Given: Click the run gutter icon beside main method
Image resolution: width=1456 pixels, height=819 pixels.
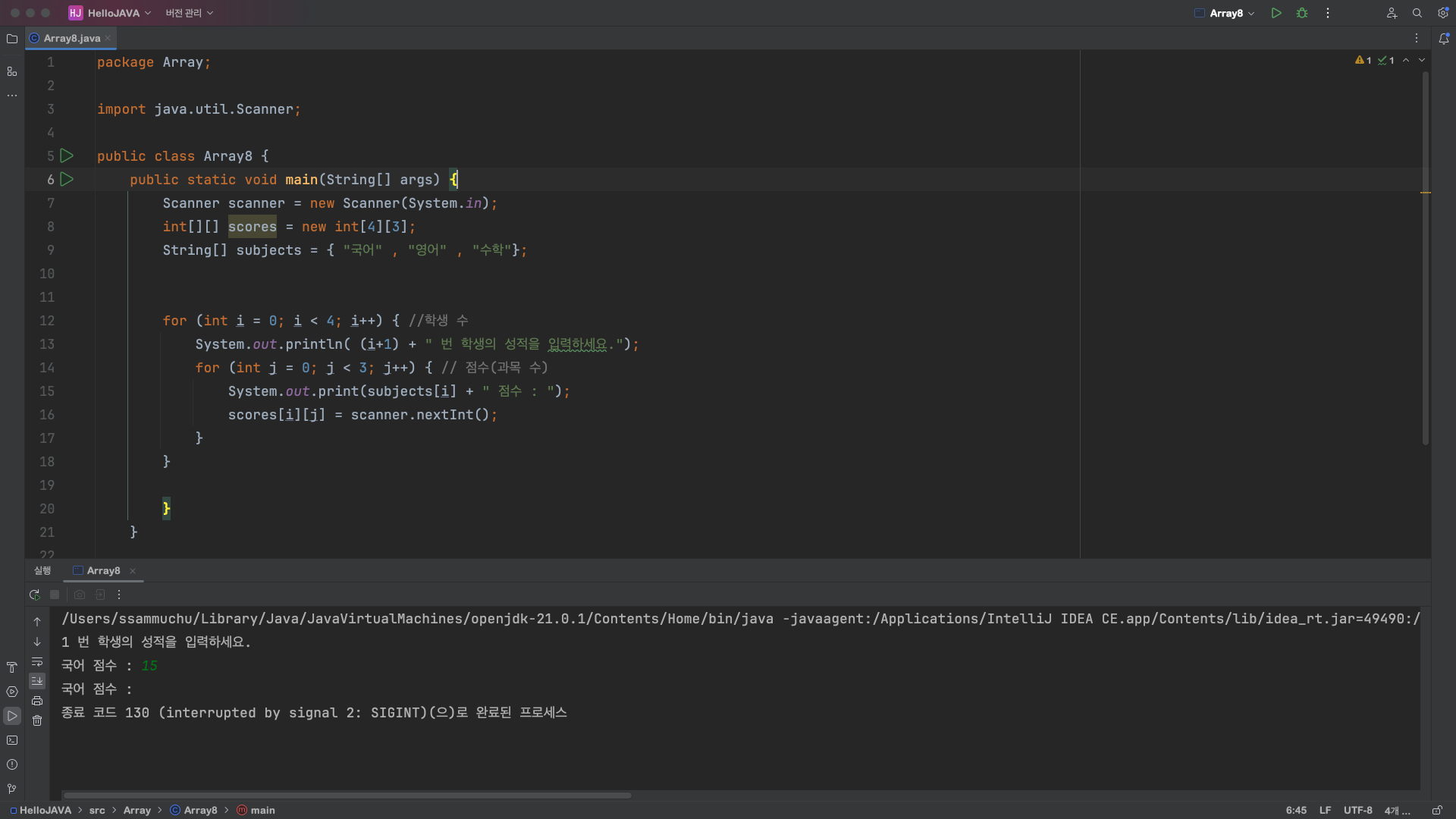Looking at the screenshot, I should pos(67,179).
